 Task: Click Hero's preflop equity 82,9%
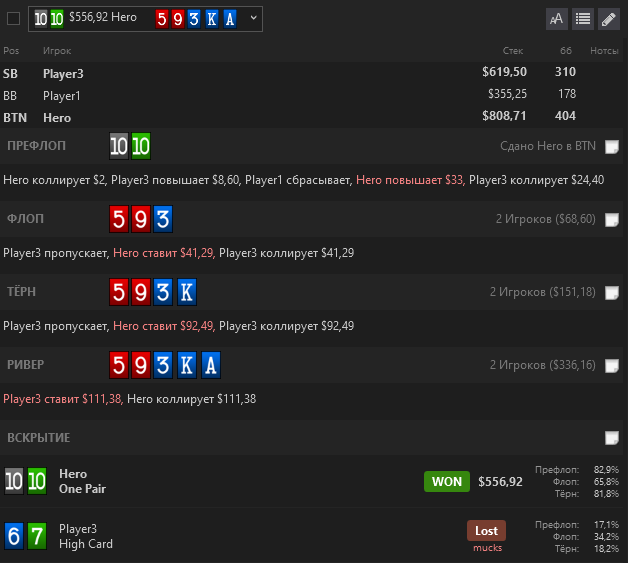tap(606, 470)
